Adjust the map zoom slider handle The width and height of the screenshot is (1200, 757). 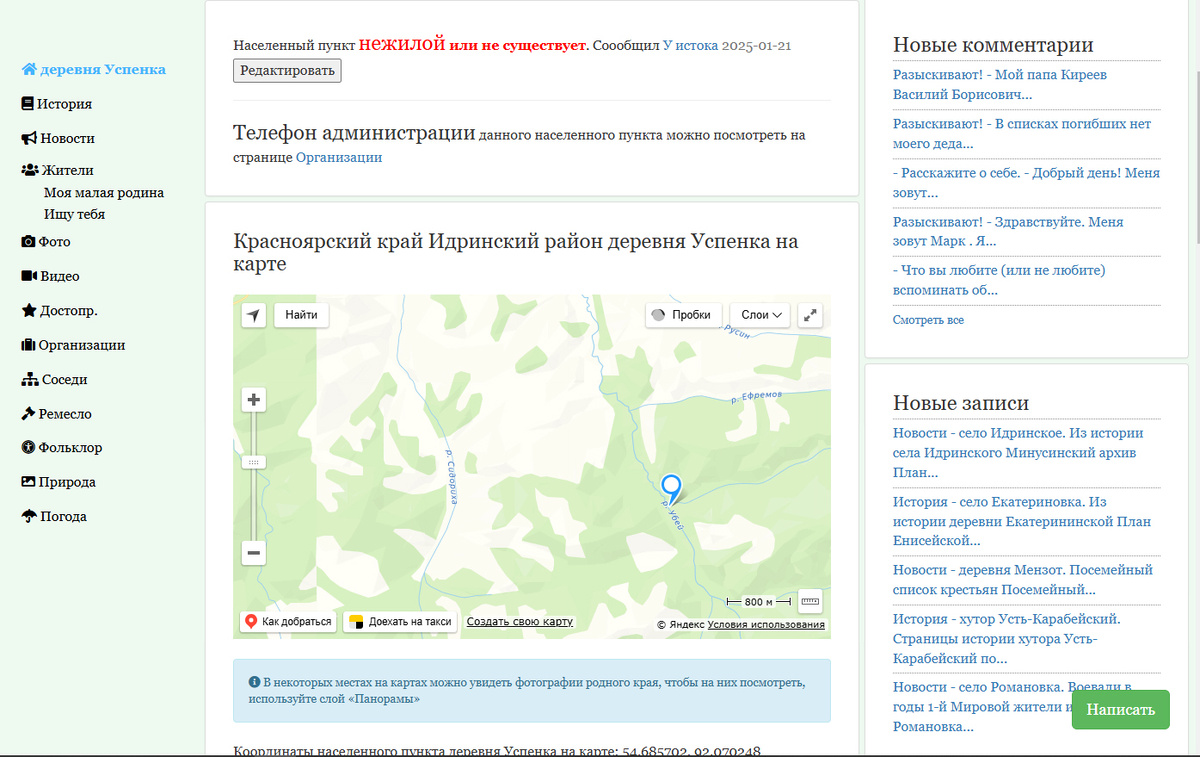254,462
